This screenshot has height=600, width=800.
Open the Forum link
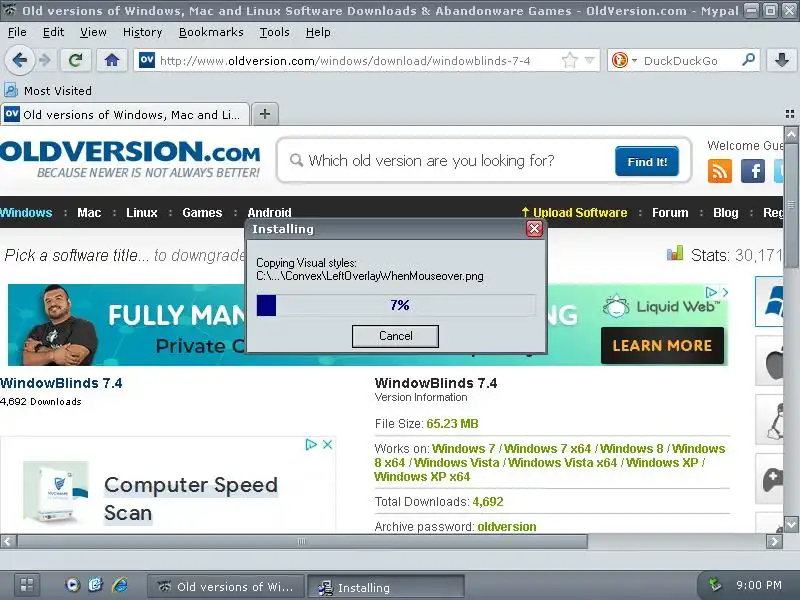670,212
